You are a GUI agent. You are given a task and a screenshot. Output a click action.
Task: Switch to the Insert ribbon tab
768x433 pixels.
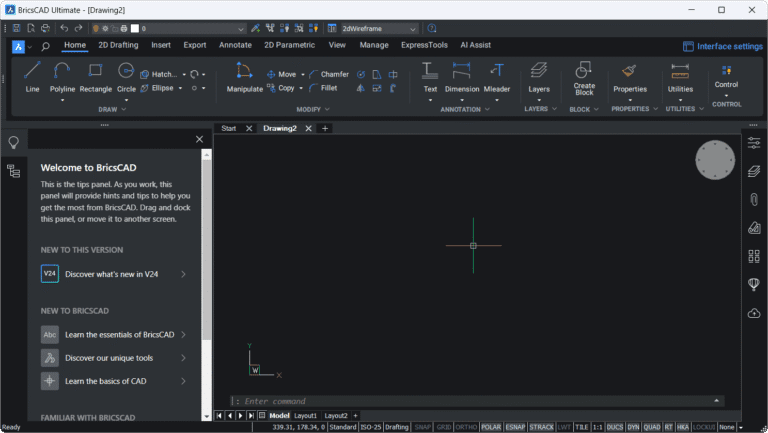click(x=161, y=45)
